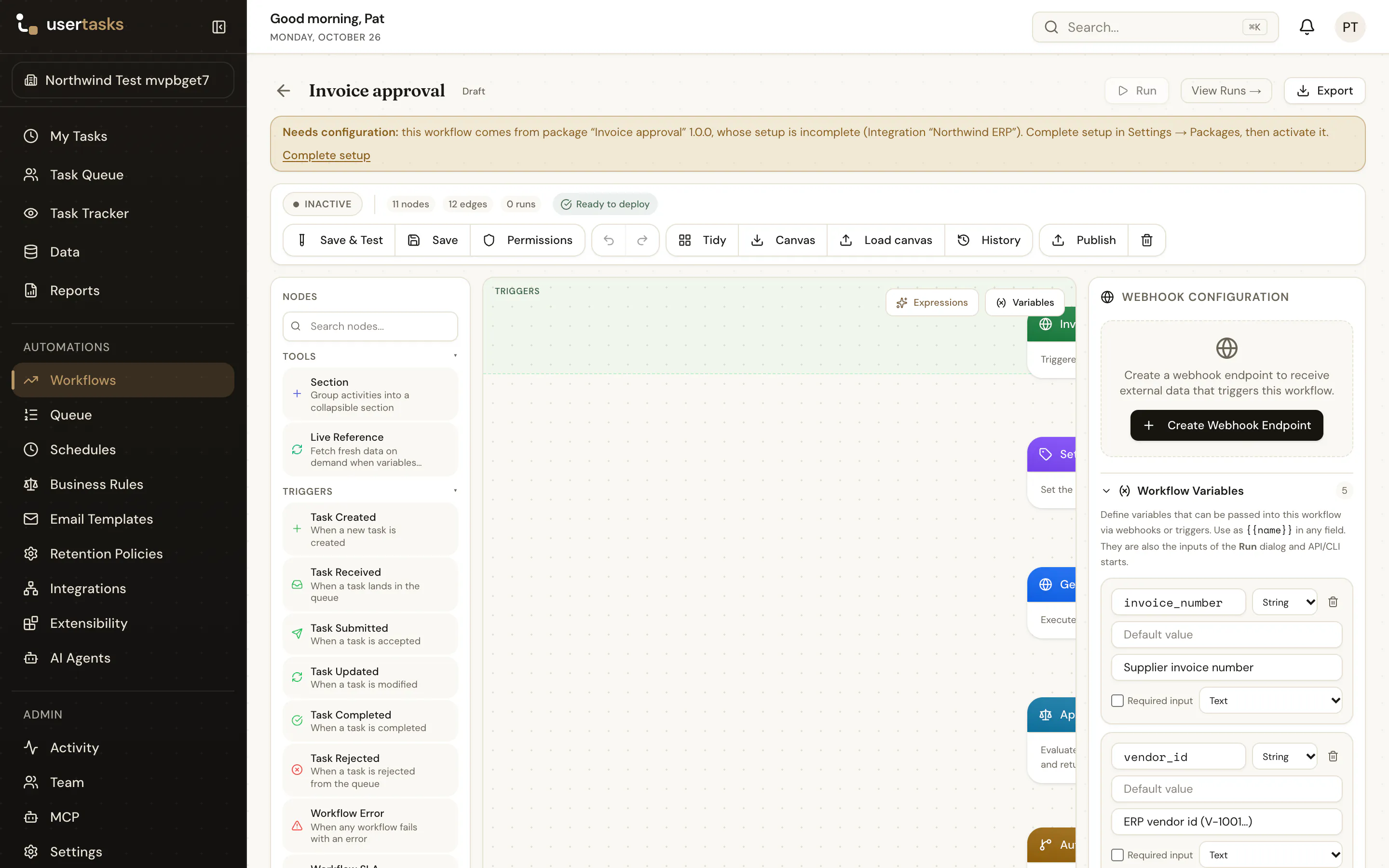Collapse the Workflow Variables section
The height and width of the screenshot is (868, 1389).
(x=1106, y=491)
